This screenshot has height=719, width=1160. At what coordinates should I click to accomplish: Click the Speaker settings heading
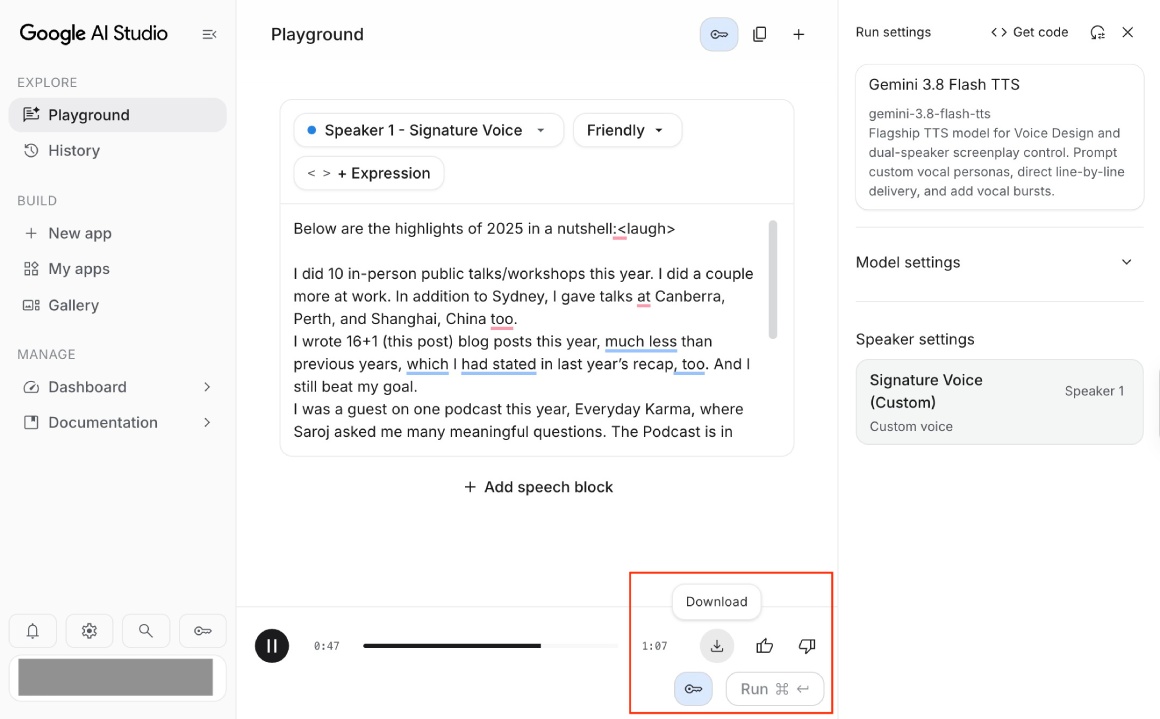[915, 340]
